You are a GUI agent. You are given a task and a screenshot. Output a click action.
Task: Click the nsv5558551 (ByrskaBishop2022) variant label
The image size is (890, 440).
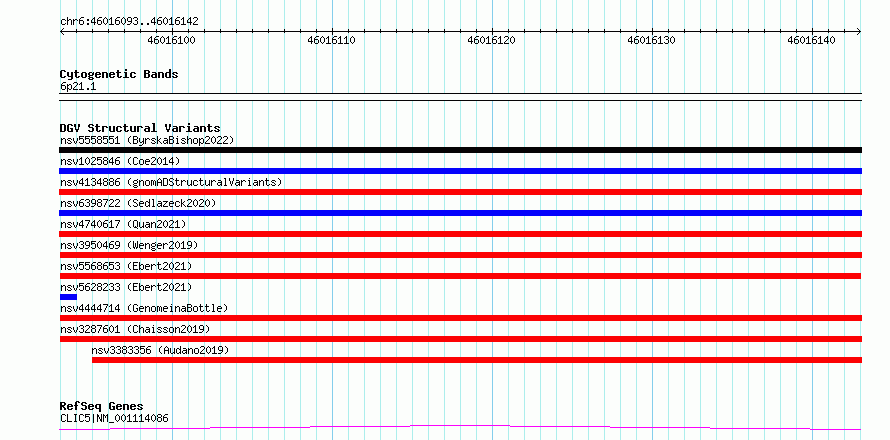(x=146, y=140)
